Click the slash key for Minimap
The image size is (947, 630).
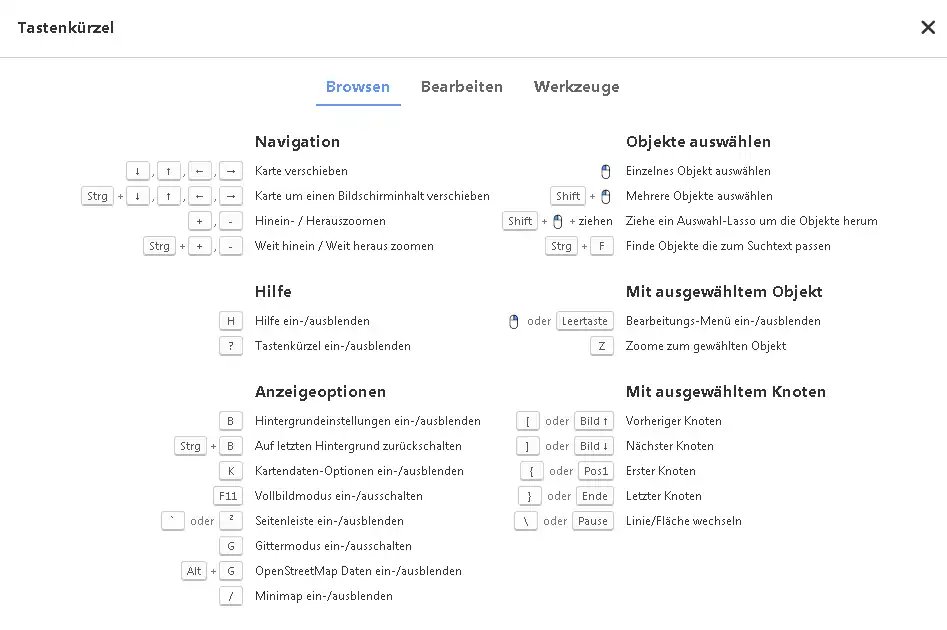[231, 596]
